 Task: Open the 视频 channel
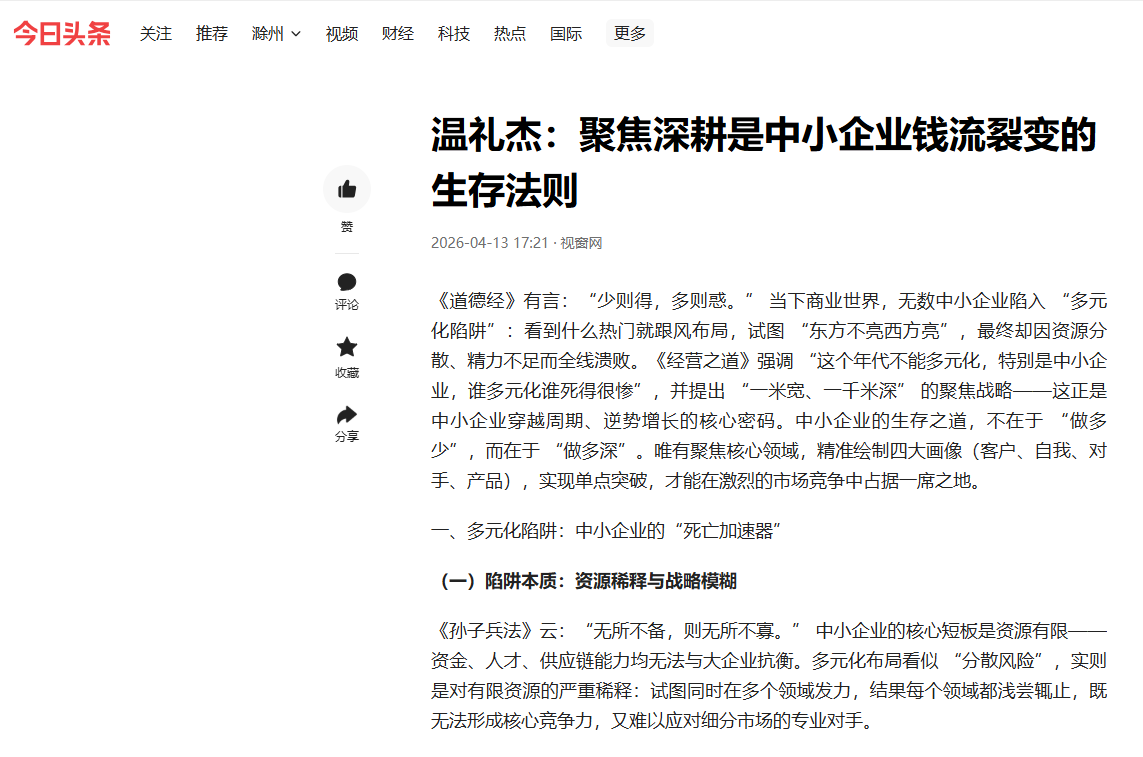click(341, 32)
